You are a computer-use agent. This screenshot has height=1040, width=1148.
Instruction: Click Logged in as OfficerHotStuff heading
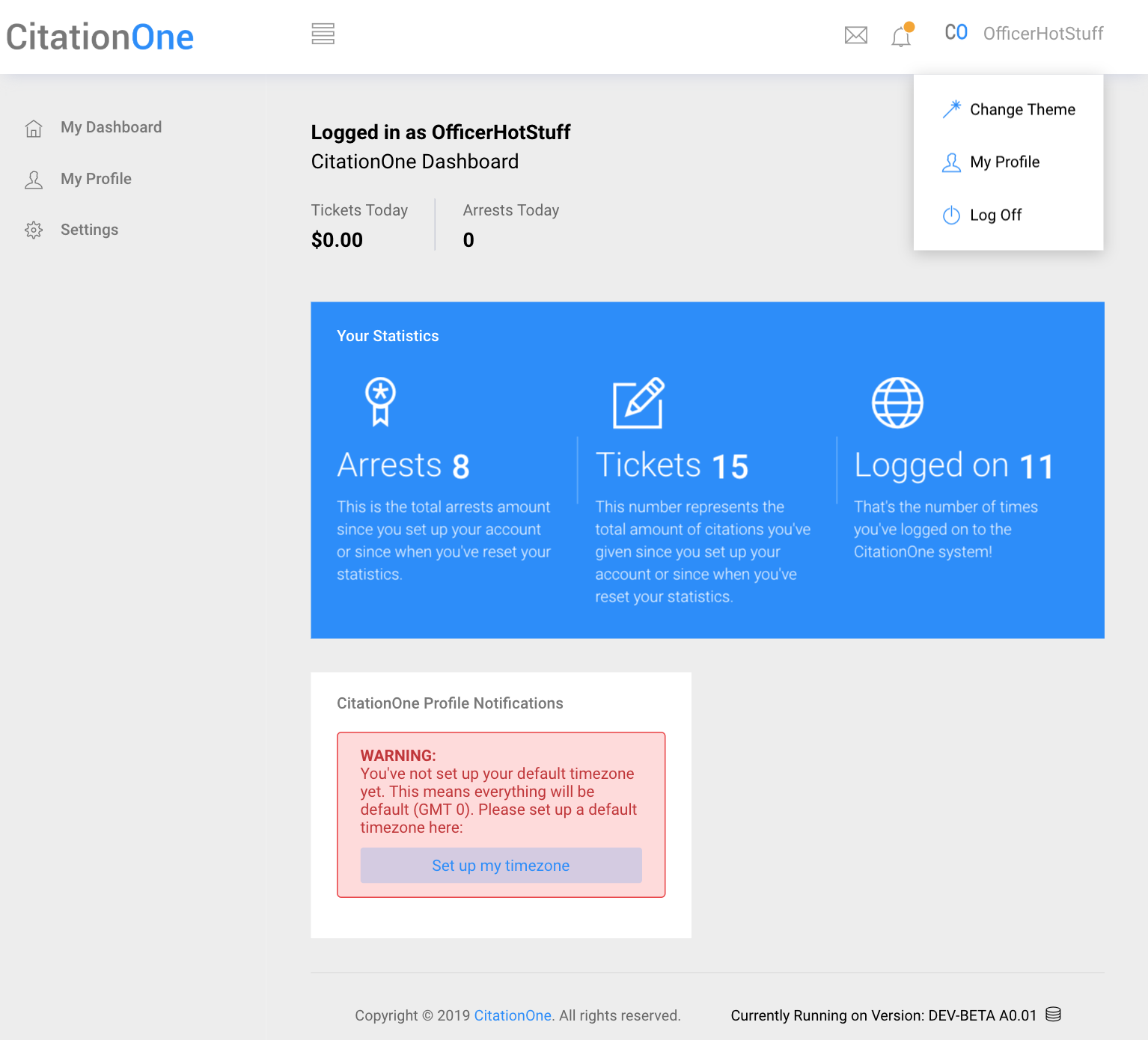(x=441, y=132)
